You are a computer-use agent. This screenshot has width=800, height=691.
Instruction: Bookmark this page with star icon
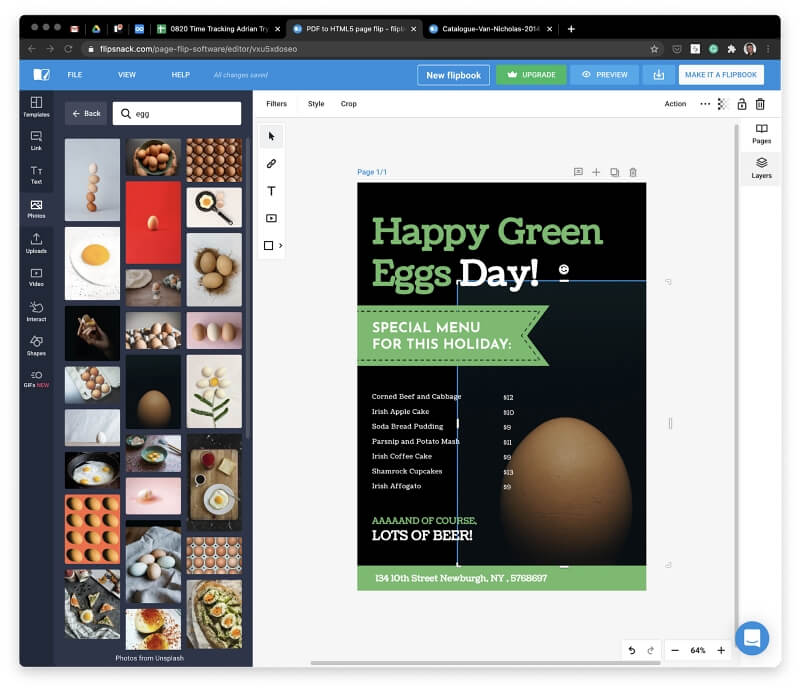tap(654, 49)
